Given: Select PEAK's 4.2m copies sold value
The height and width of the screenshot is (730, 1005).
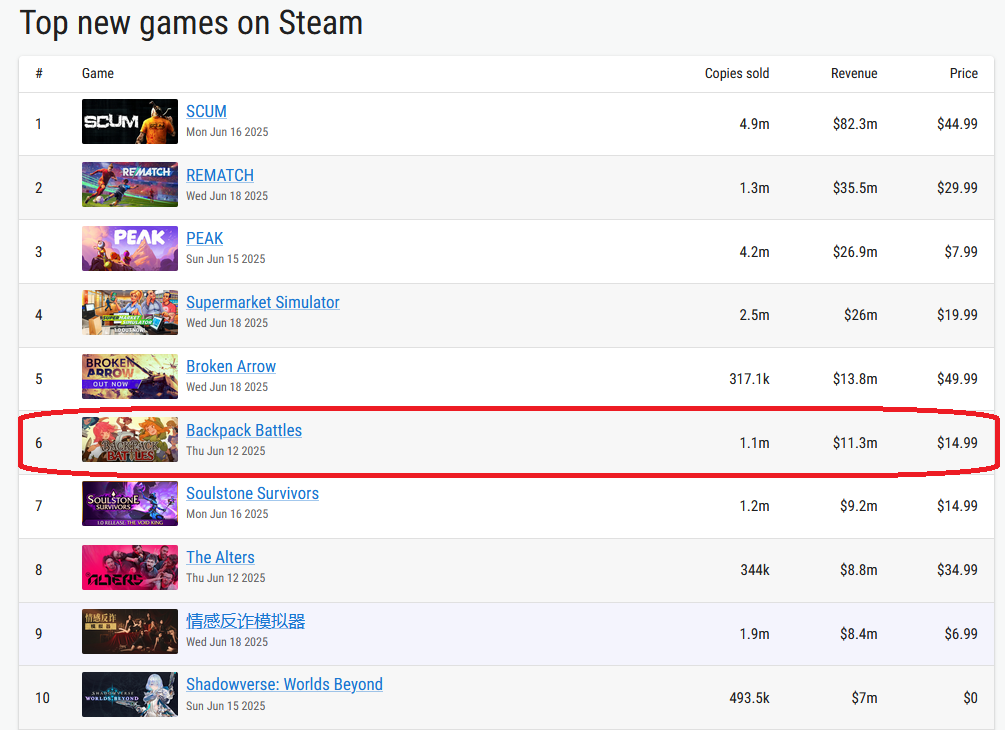Looking at the screenshot, I should 754,251.
